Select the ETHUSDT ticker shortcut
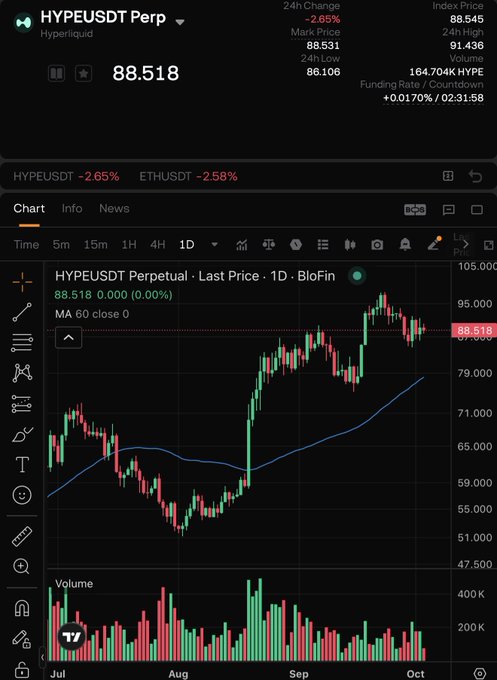This screenshot has width=497, height=680. point(188,177)
